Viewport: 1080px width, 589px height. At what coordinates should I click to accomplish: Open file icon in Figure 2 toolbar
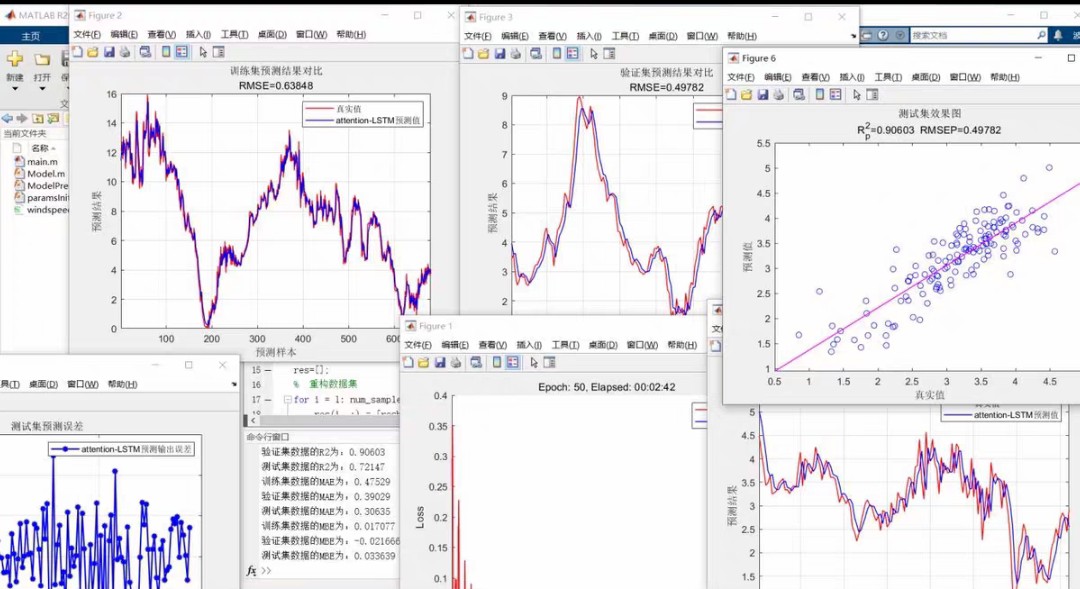(x=93, y=52)
